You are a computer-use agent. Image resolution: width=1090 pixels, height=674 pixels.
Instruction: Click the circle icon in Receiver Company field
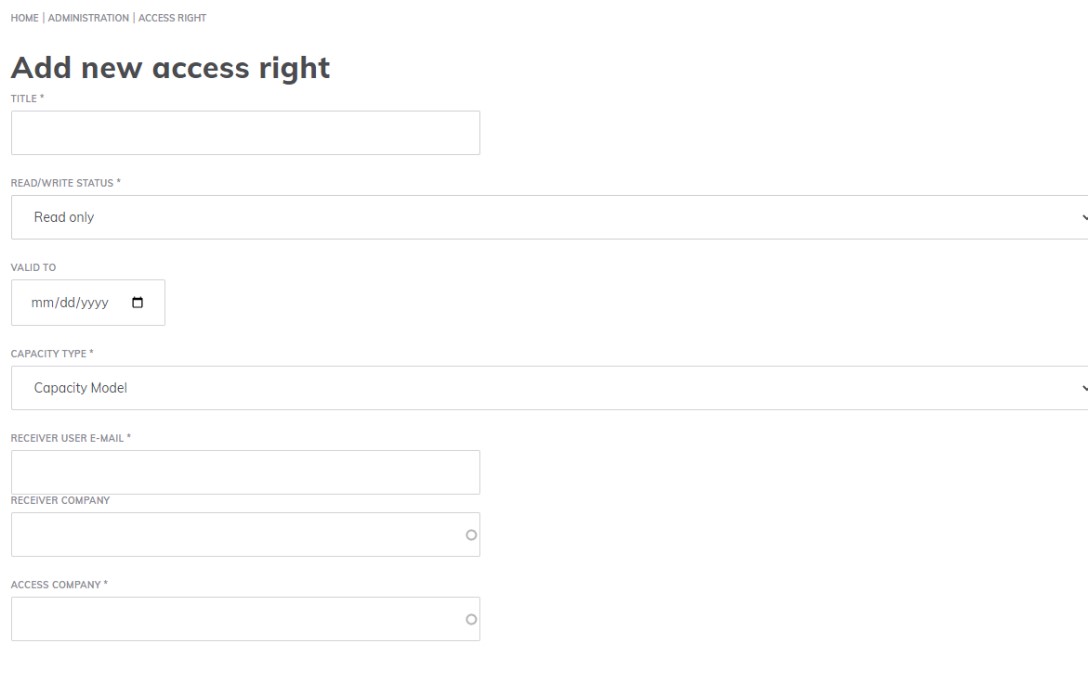click(470, 534)
